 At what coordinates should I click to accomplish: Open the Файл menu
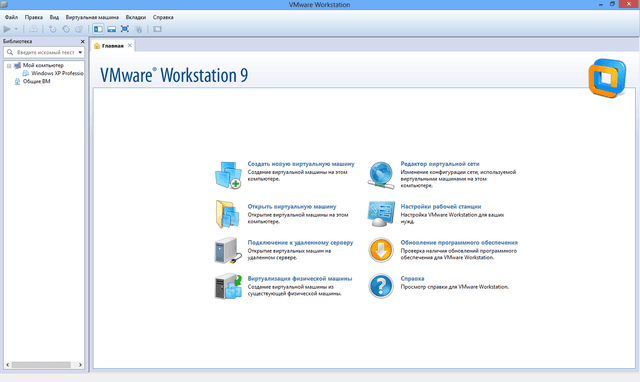pos(11,17)
